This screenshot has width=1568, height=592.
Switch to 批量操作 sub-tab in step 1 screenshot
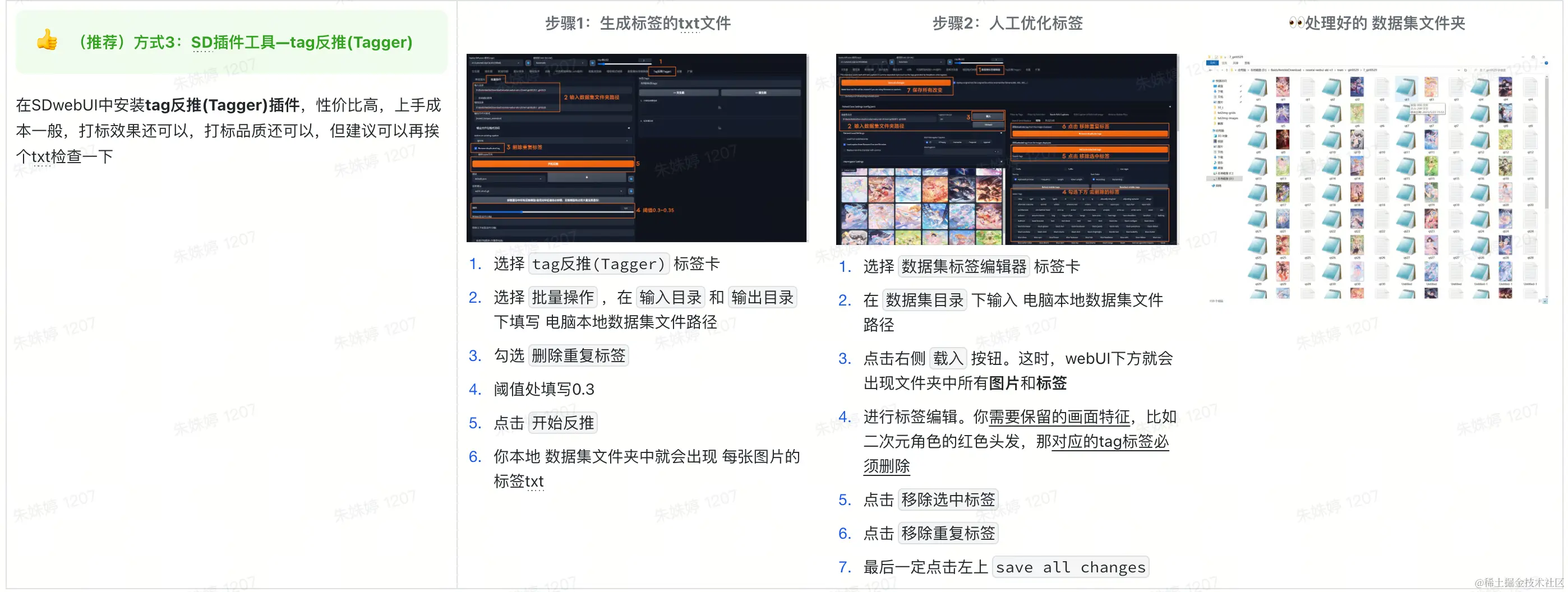pyautogui.click(x=496, y=80)
